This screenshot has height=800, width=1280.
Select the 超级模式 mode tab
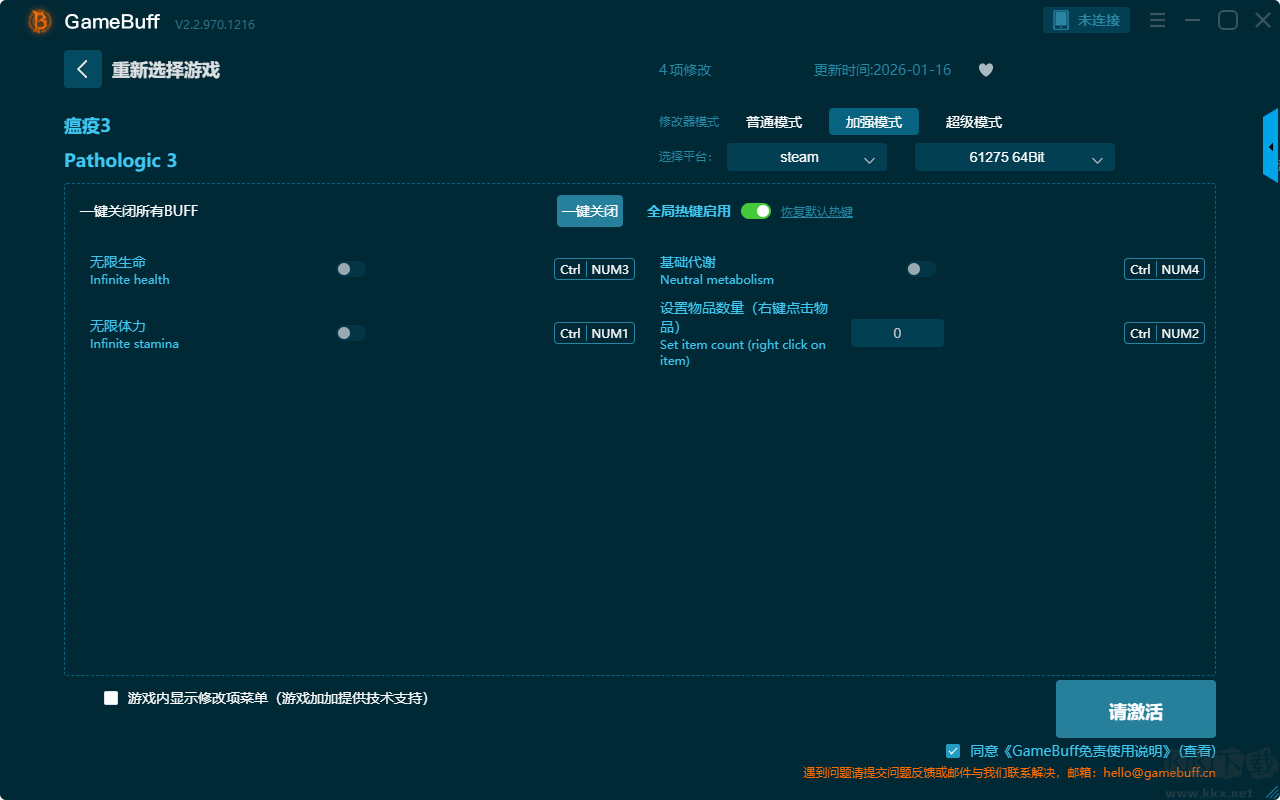(x=973, y=122)
